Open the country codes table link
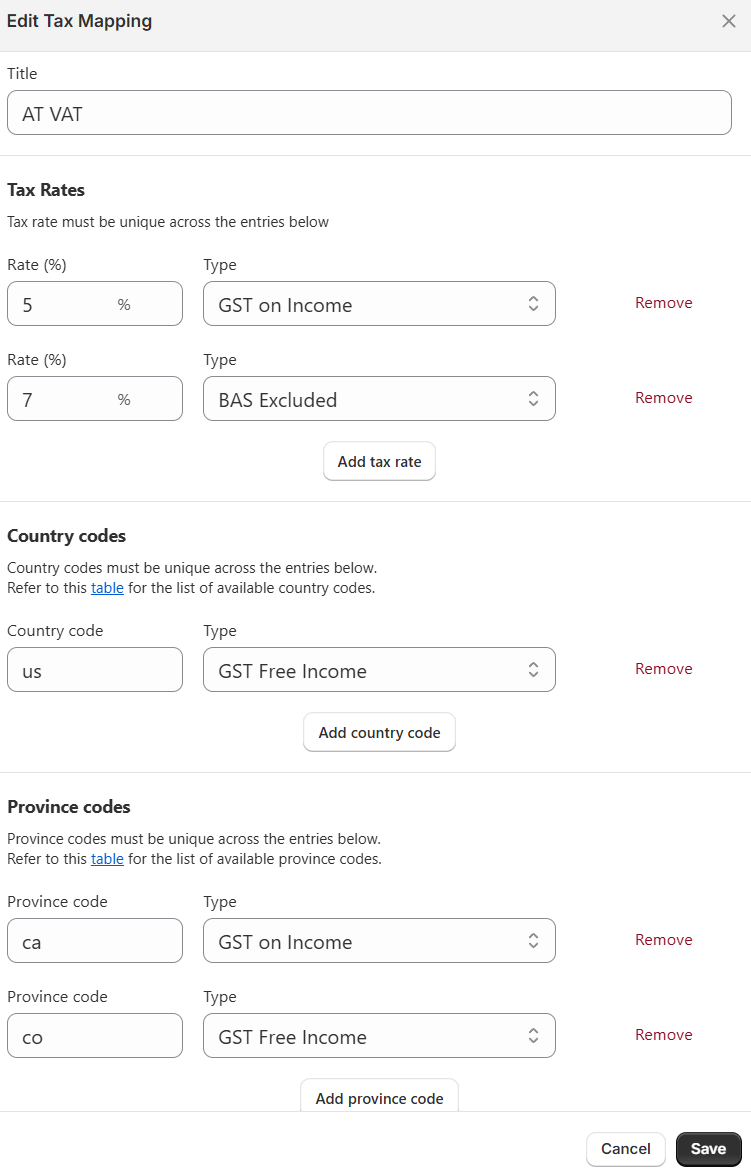The width and height of the screenshot is (751, 1175). click(x=107, y=588)
